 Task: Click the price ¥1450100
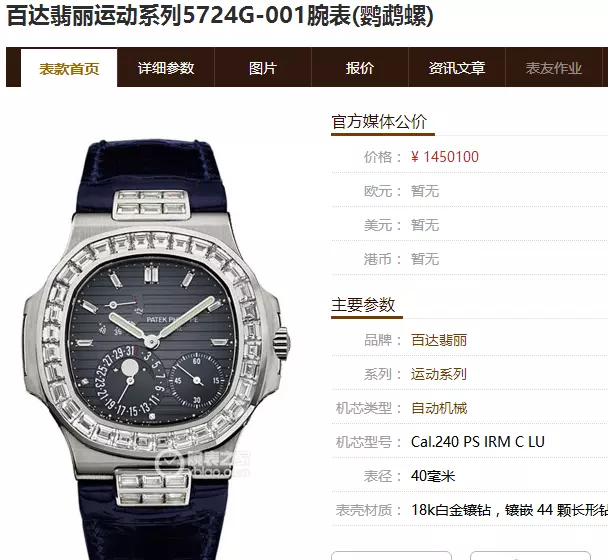tap(445, 157)
